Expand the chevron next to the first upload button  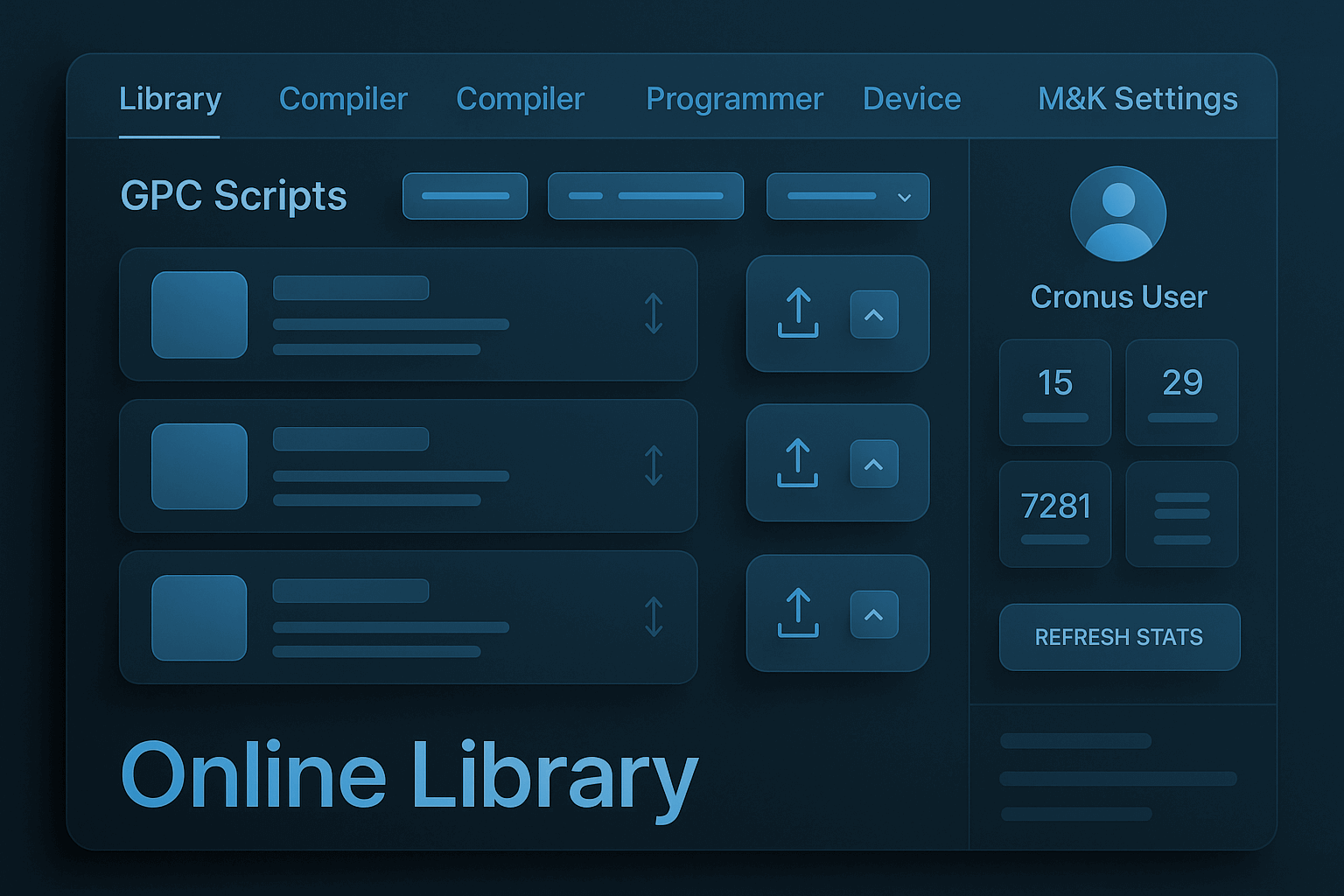[874, 313]
